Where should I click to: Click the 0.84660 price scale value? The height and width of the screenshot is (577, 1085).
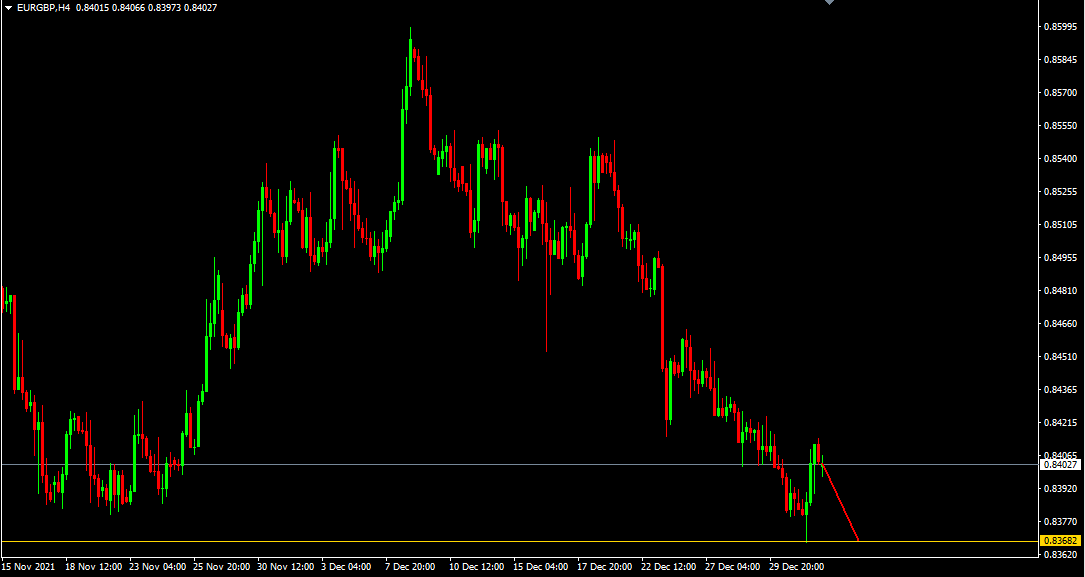click(1061, 323)
